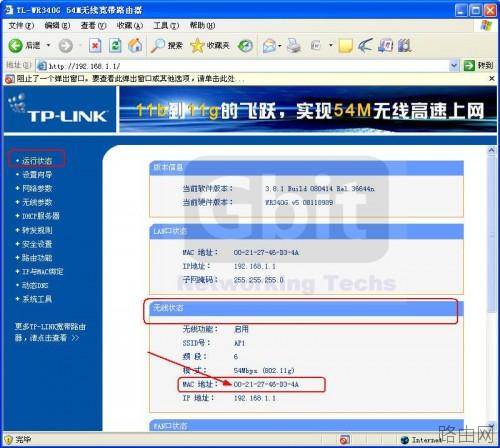Click the blue bird Messenger icon
This screenshot has width=500, height=448.
tap(365, 45)
